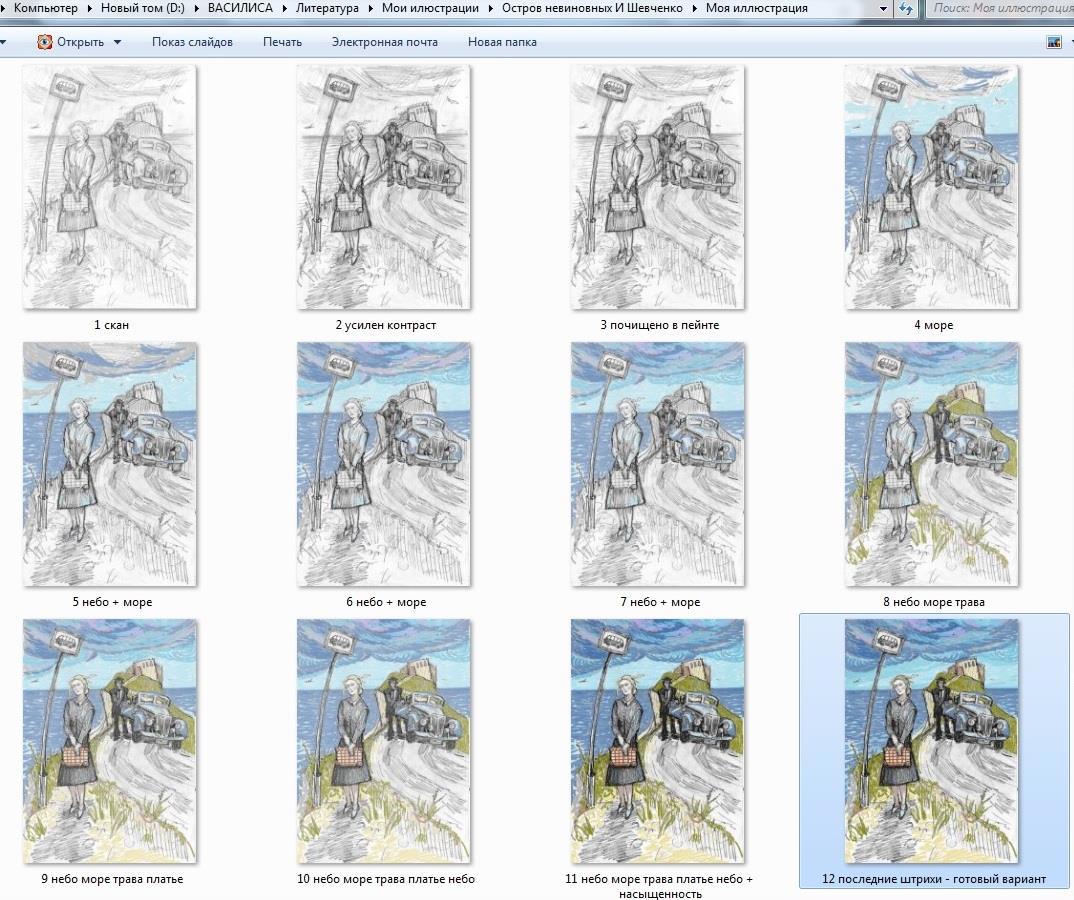
Task: Select the '8 небо море трава' image
Action: [x=932, y=464]
